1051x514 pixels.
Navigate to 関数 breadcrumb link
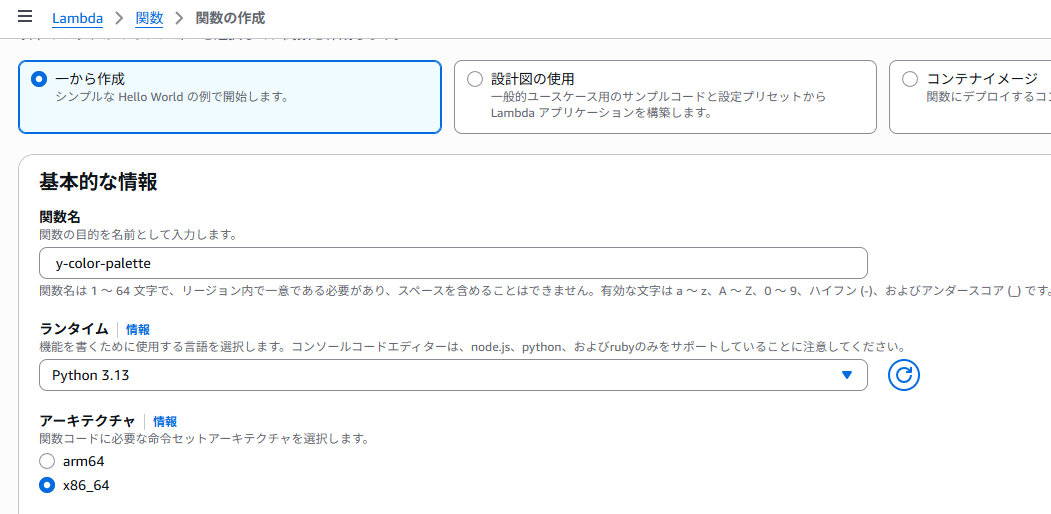point(148,18)
